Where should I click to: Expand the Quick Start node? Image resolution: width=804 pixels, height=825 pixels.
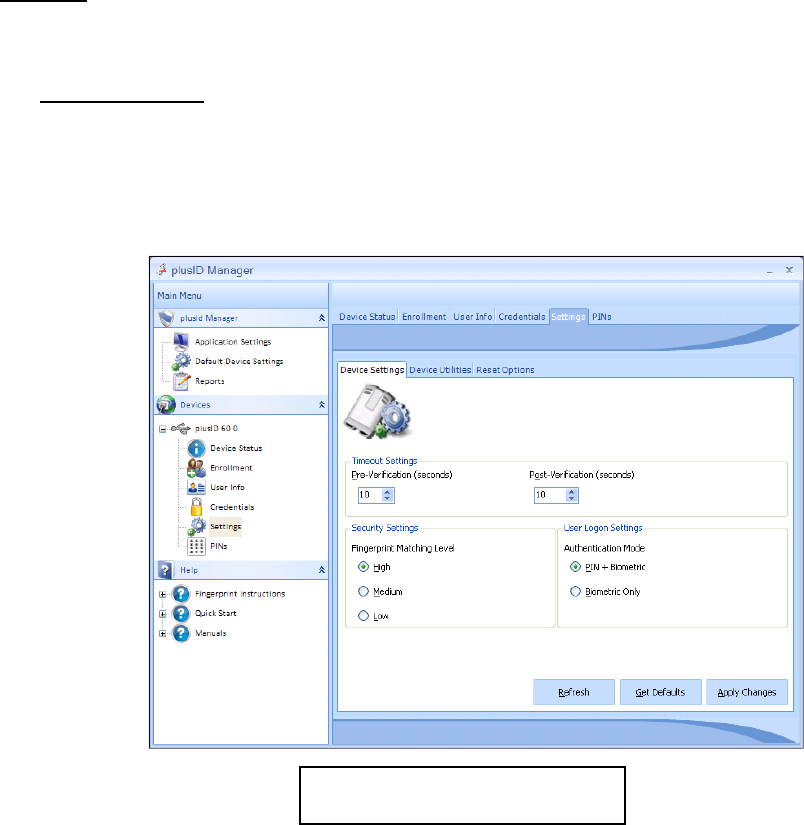(x=163, y=614)
